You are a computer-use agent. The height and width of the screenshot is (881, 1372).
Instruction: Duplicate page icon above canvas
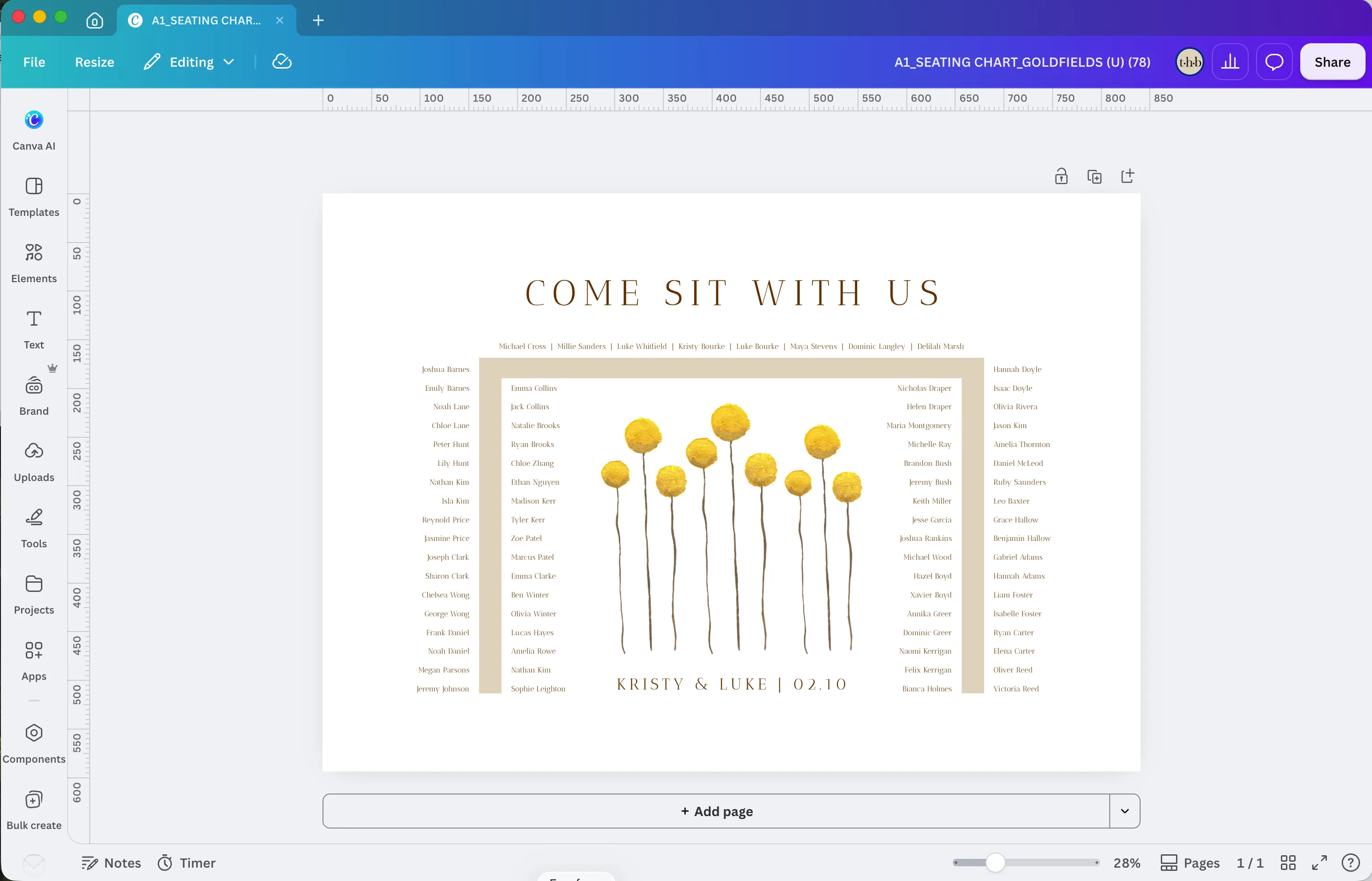coord(1094,176)
